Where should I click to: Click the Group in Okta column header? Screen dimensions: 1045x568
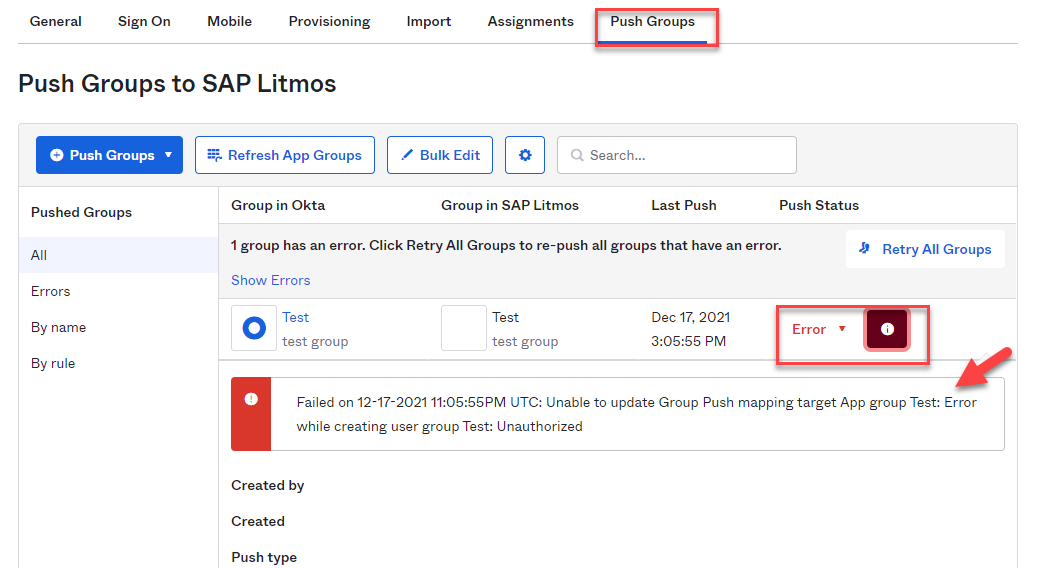(x=278, y=205)
